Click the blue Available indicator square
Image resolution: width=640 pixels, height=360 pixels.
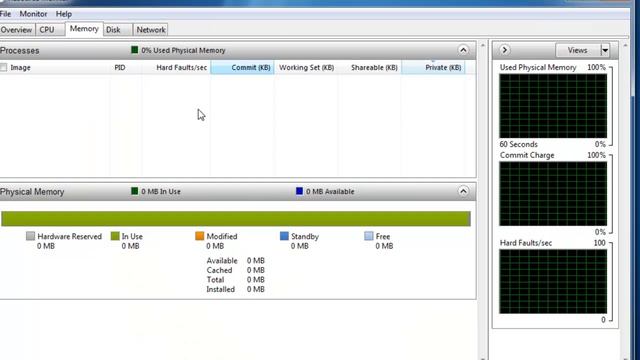tap(299, 191)
